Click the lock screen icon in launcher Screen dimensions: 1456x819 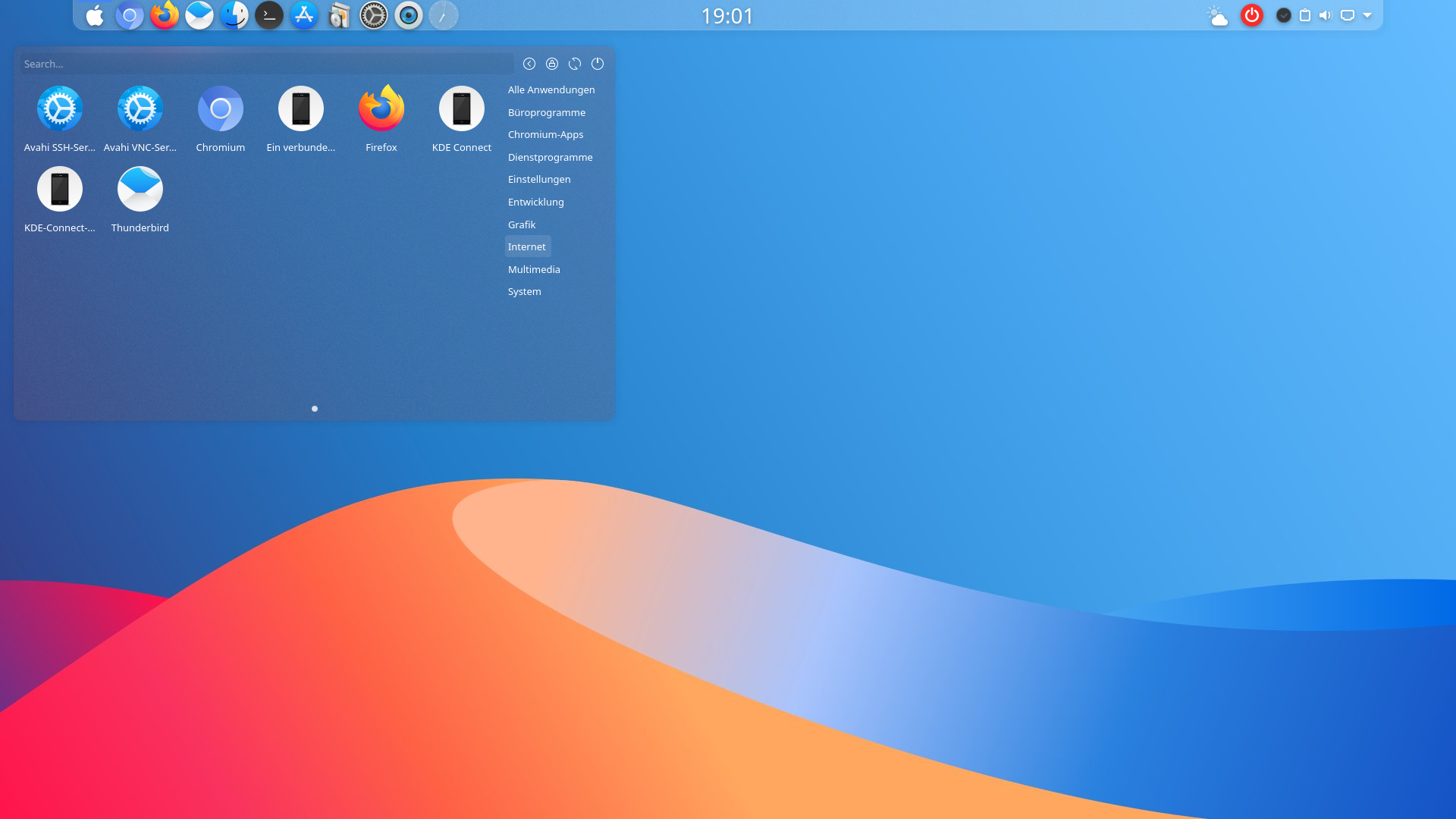[552, 64]
